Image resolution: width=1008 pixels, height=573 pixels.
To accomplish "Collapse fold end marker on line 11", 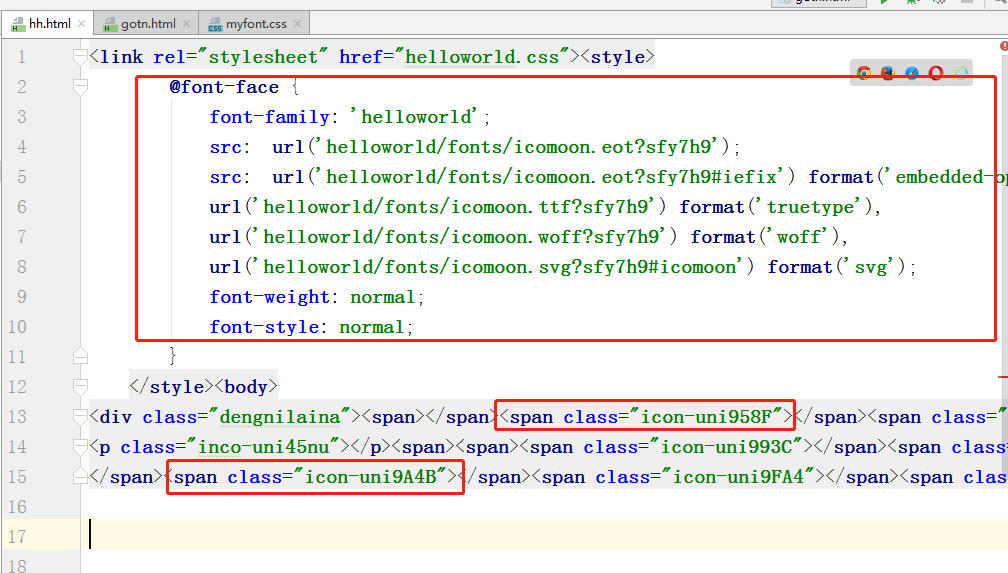I will pyautogui.click(x=80, y=356).
